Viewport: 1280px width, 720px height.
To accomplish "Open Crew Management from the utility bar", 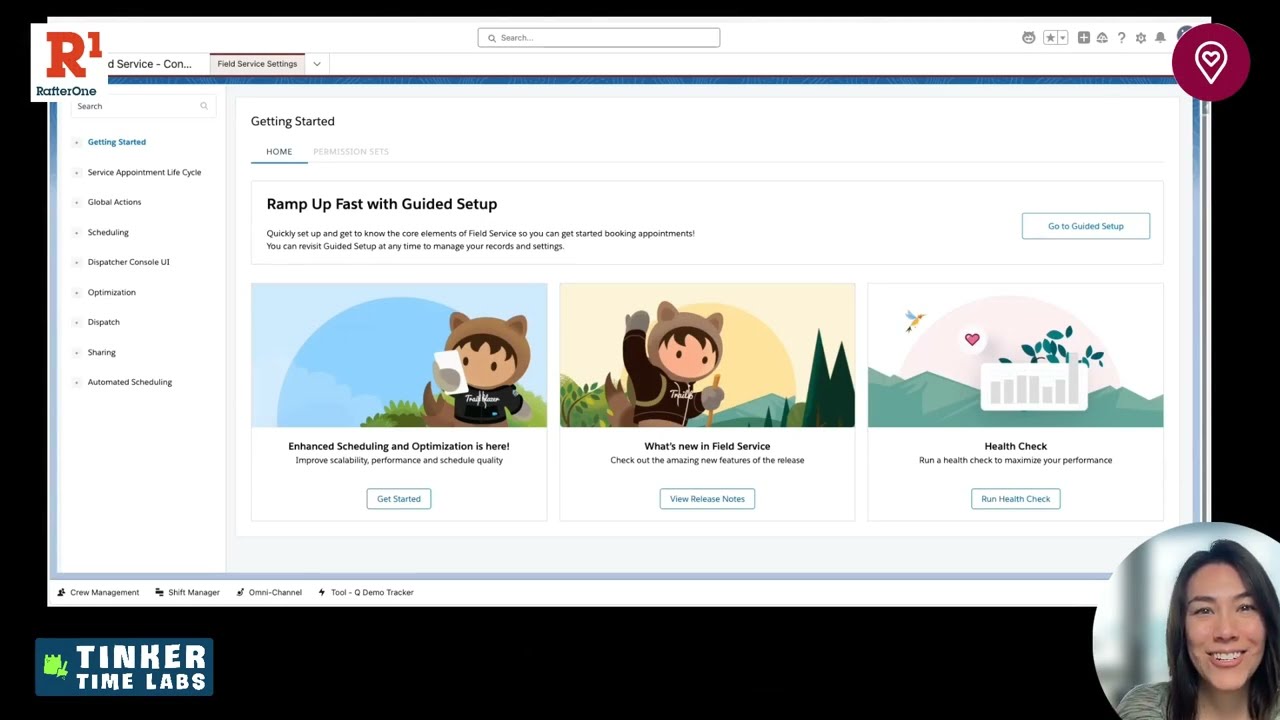I will click(x=98, y=592).
